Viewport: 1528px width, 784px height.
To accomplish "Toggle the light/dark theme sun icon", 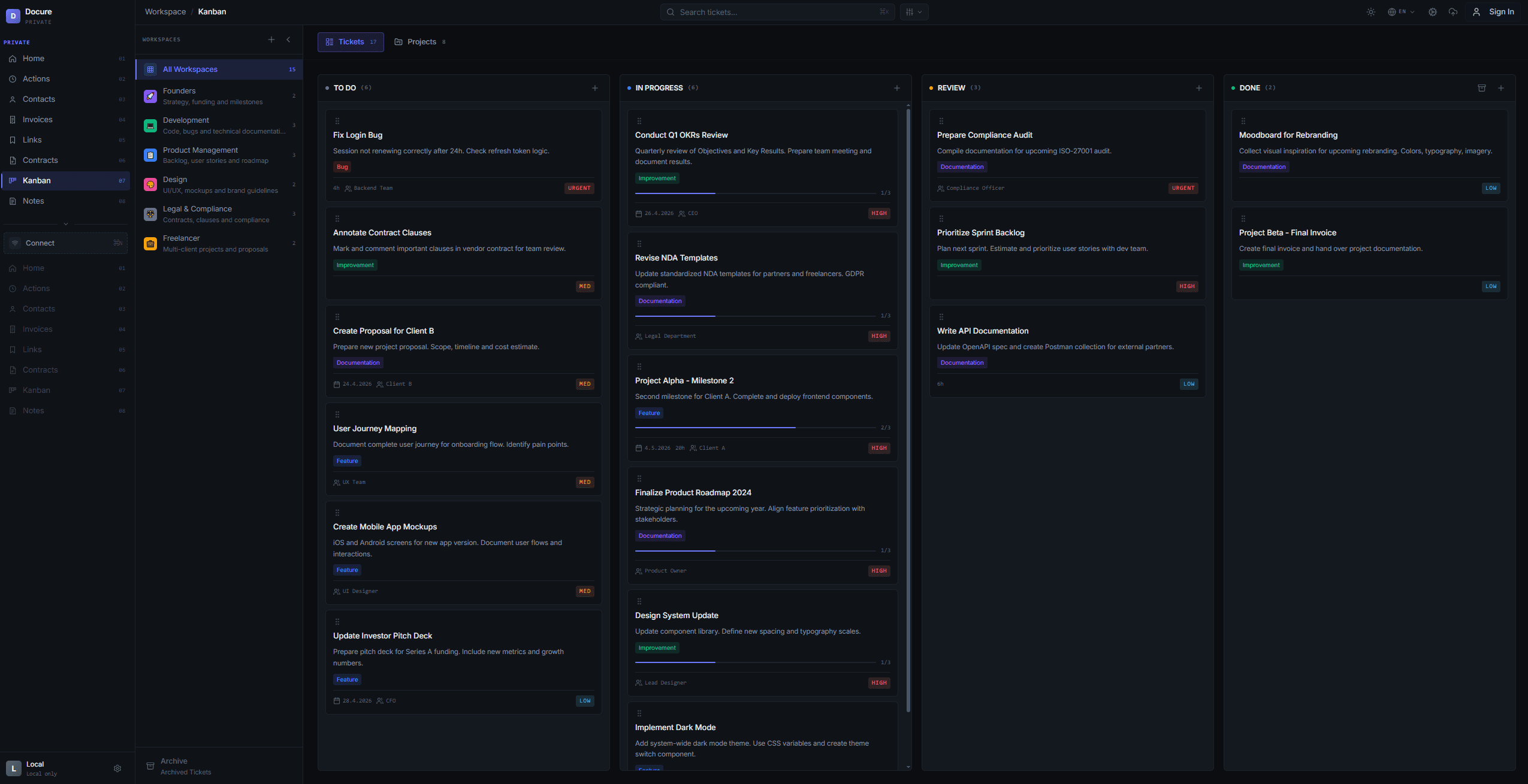I will [1370, 12].
